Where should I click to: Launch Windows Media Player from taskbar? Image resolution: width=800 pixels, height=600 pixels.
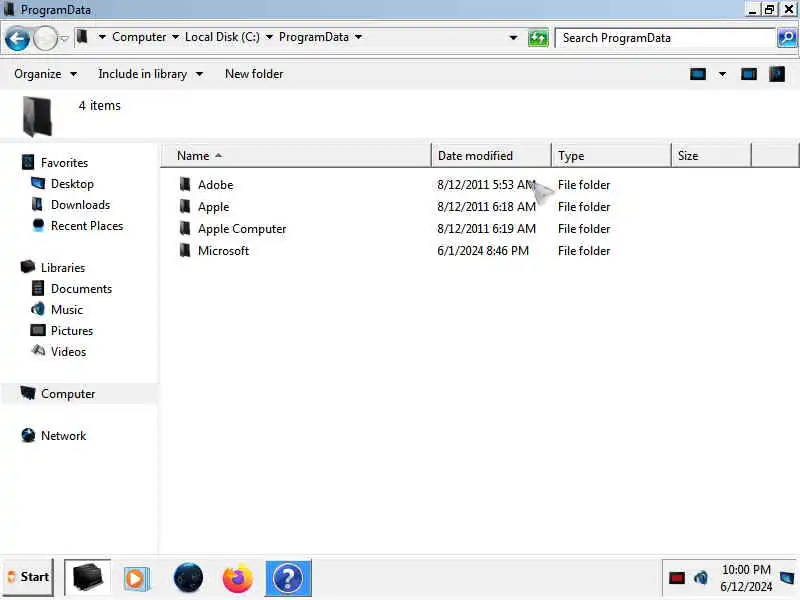pyautogui.click(x=136, y=579)
